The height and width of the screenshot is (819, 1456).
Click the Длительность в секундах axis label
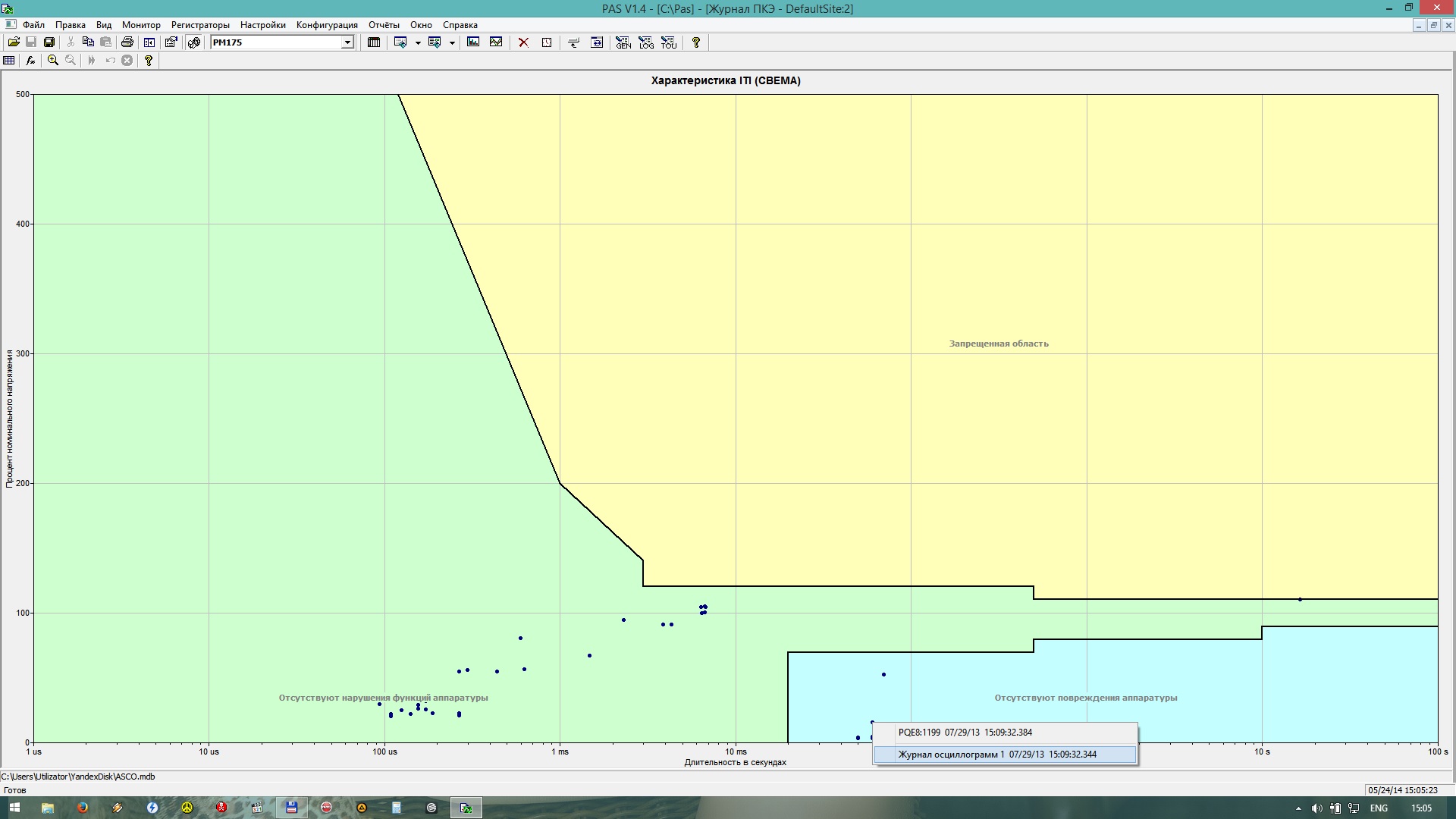735,762
